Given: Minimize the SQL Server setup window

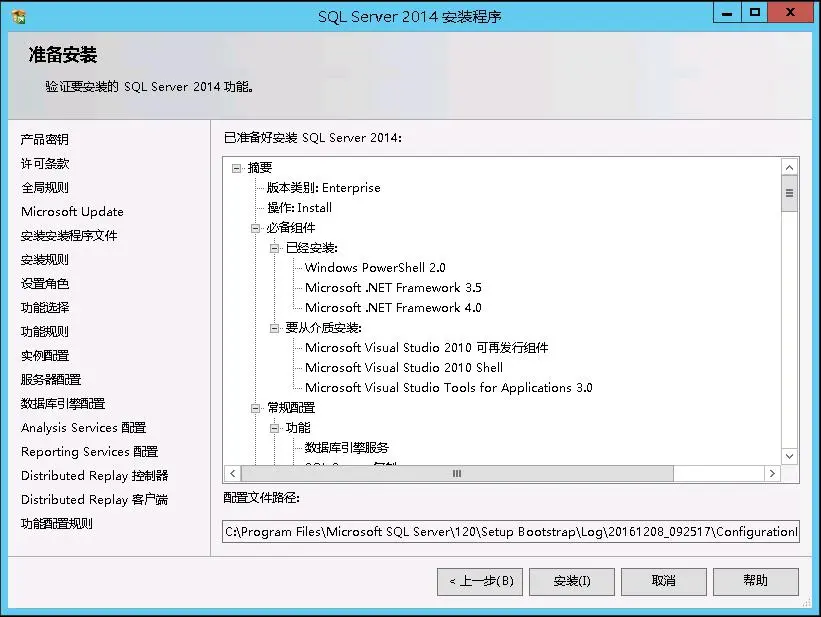Looking at the screenshot, I should [727, 13].
